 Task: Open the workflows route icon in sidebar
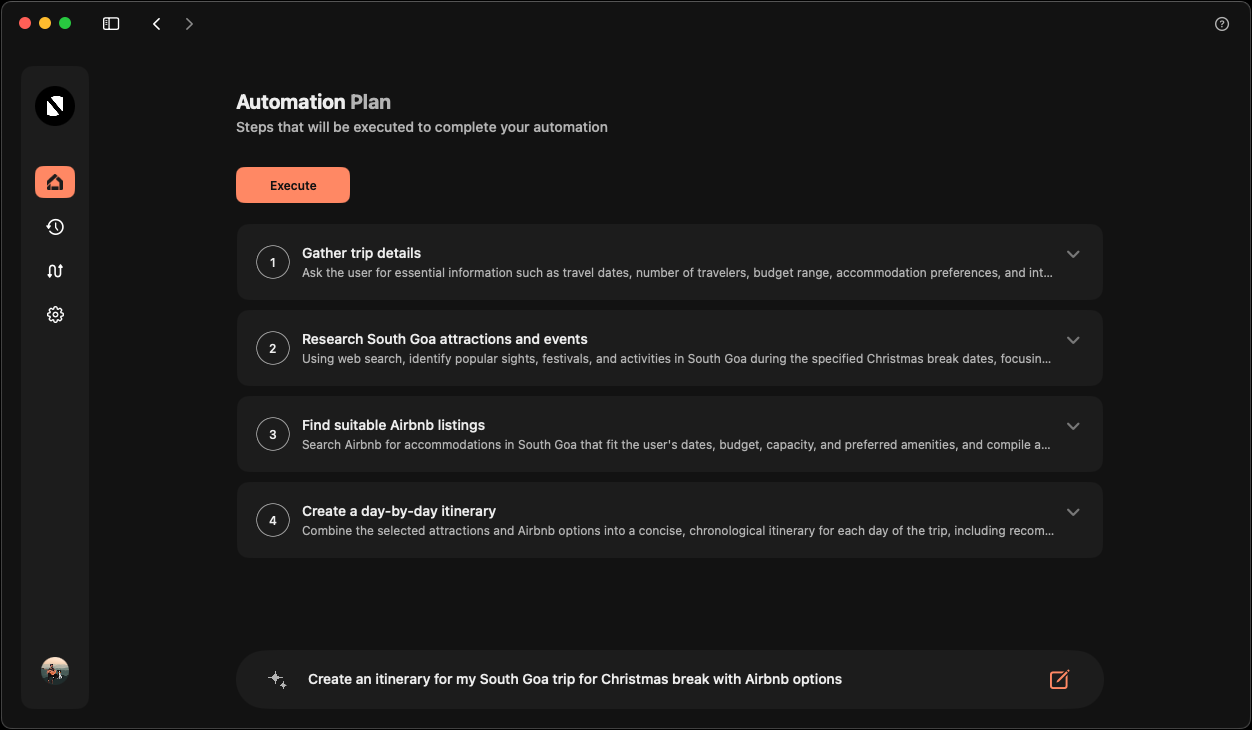55,271
